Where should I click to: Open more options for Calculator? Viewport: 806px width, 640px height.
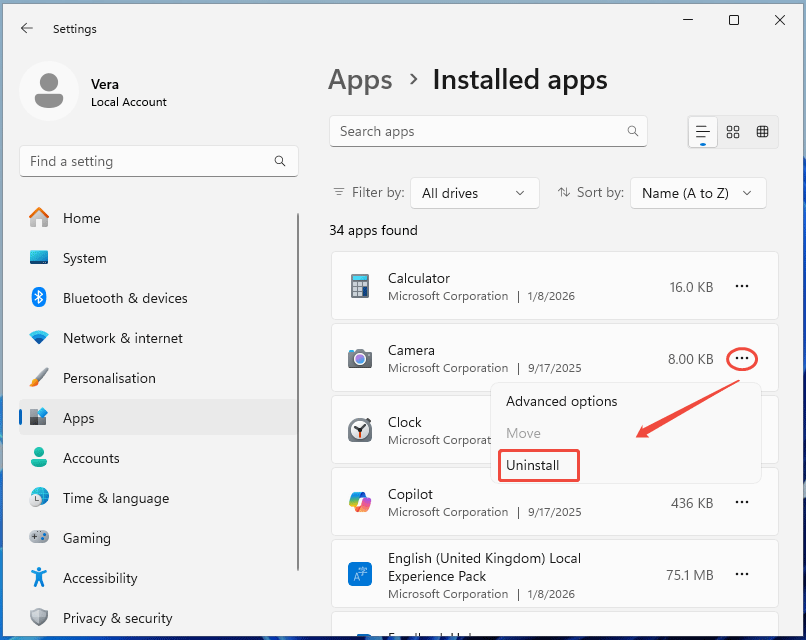coord(742,286)
